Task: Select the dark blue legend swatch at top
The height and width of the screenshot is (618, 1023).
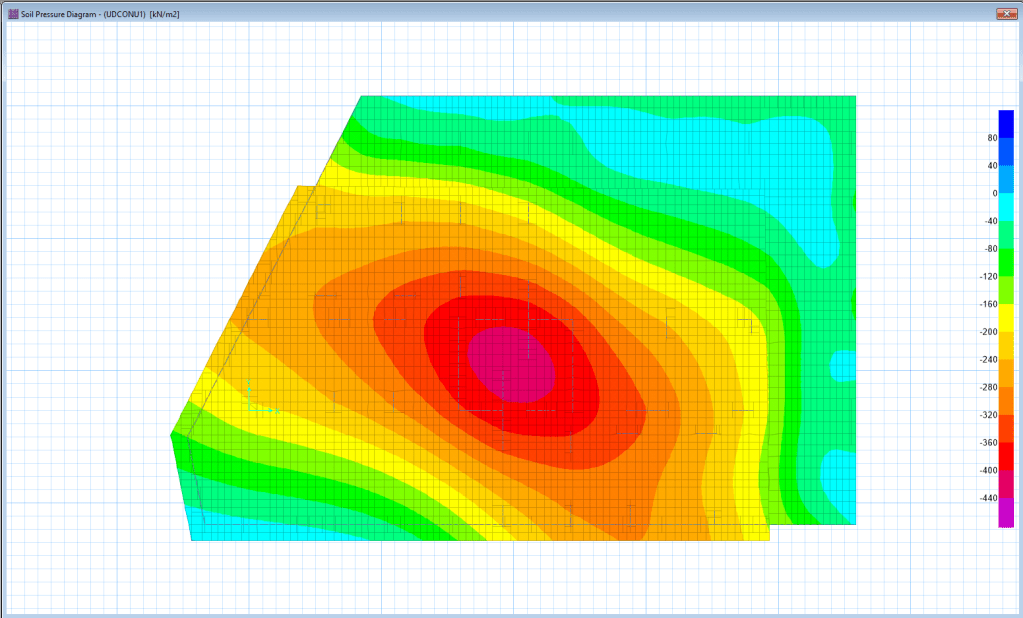Action: click(1005, 117)
